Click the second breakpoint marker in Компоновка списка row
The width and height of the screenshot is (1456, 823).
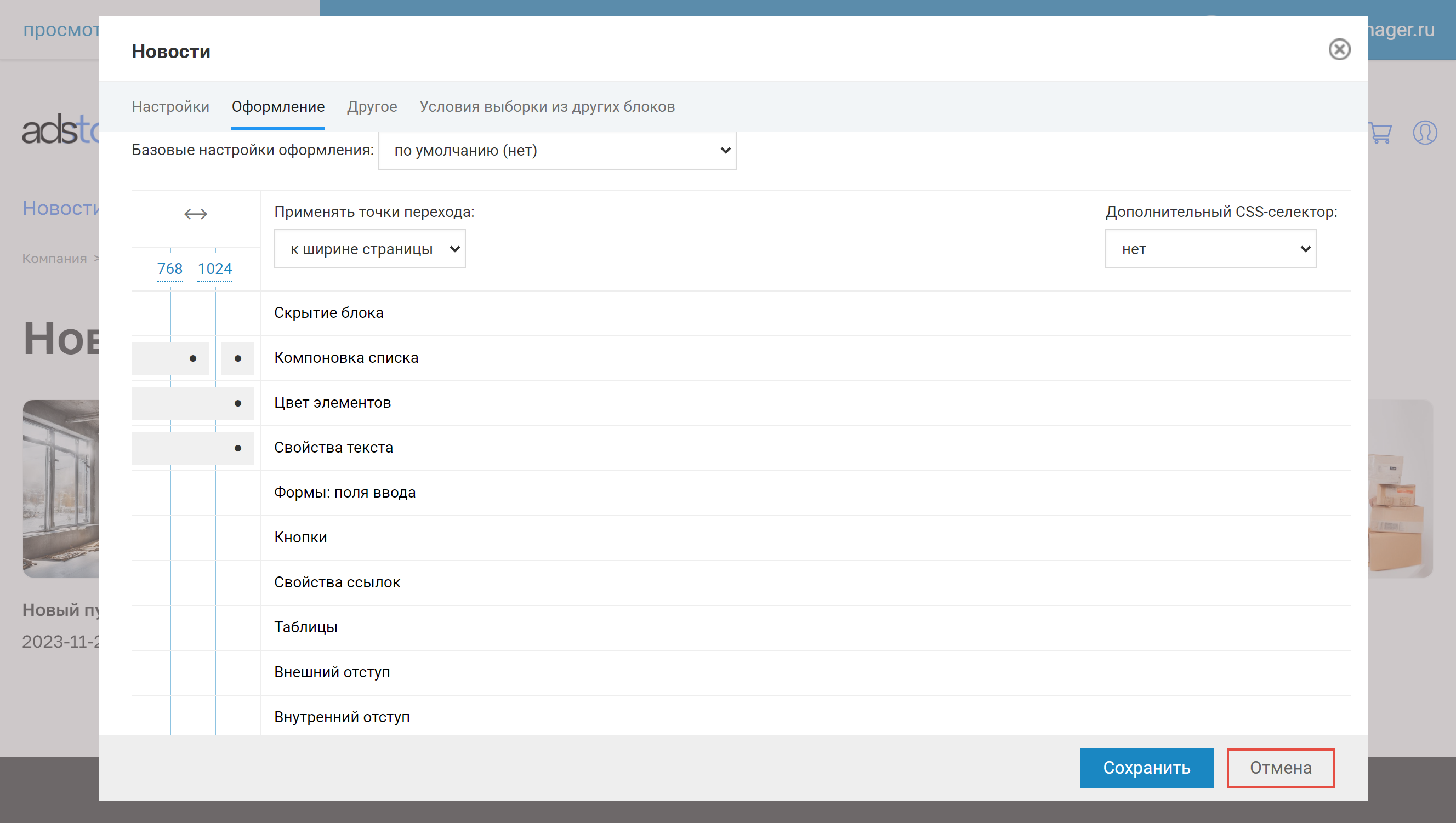(x=237, y=358)
